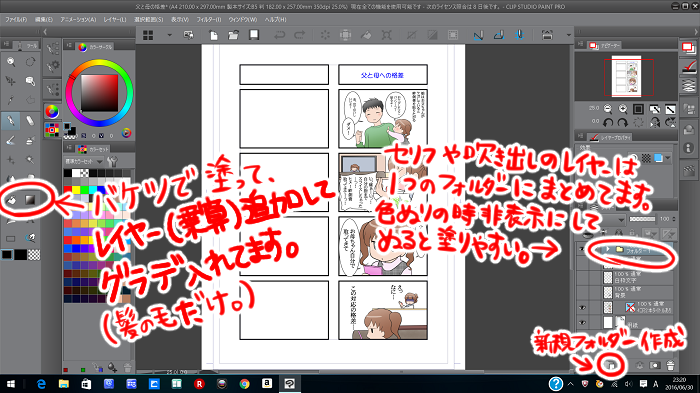Select the Move layer tool
This screenshot has height=393, width=700.
(x=11, y=81)
